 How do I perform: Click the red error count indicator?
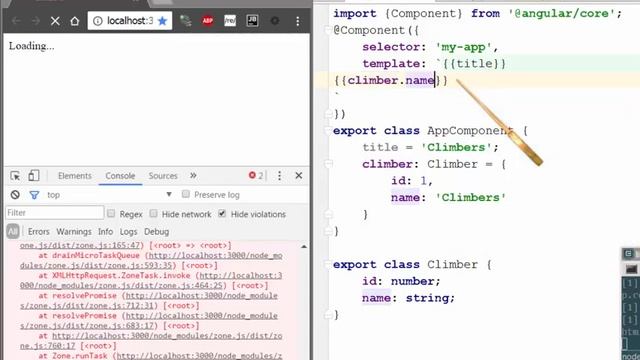point(256,176)
